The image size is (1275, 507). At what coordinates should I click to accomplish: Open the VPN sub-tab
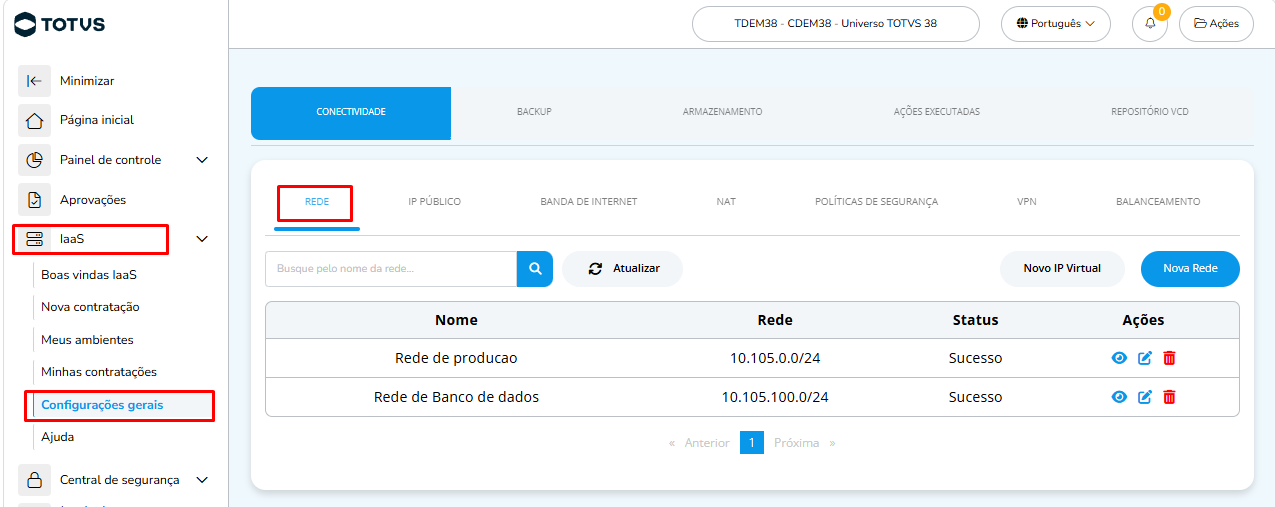tap(1027, 202)
